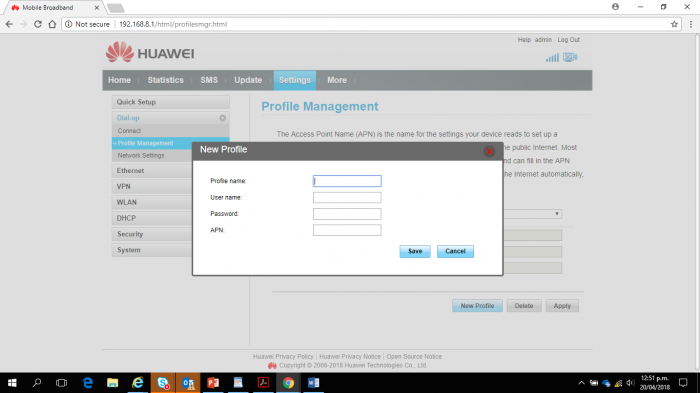Screen dimensions: 700x393
Task: Expand the System section
Action: pos(152,250)
